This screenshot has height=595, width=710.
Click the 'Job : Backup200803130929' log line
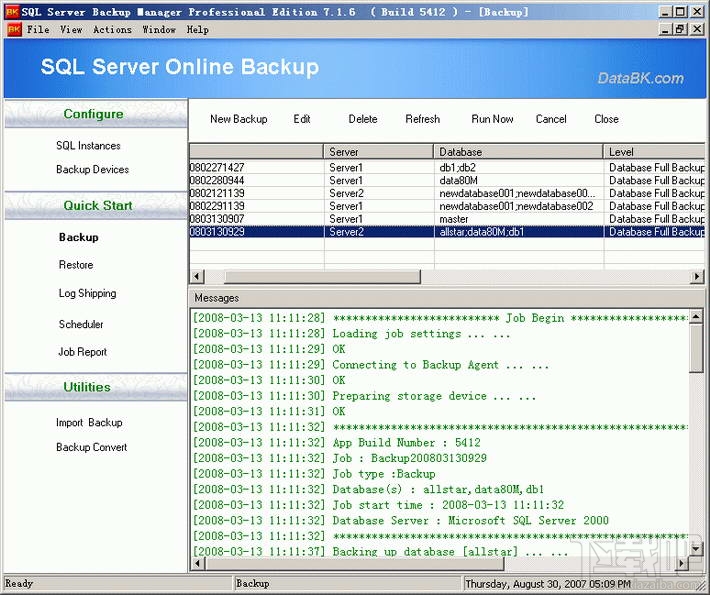click(x=340, y=458)
